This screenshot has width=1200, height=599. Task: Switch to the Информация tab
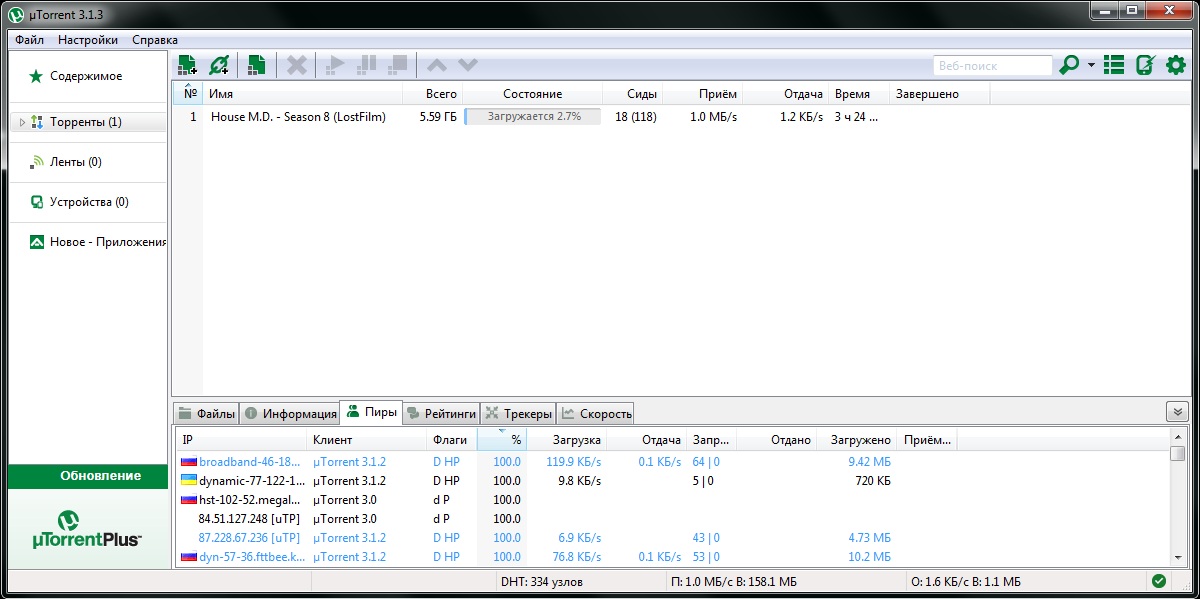[x=290, y=413]
